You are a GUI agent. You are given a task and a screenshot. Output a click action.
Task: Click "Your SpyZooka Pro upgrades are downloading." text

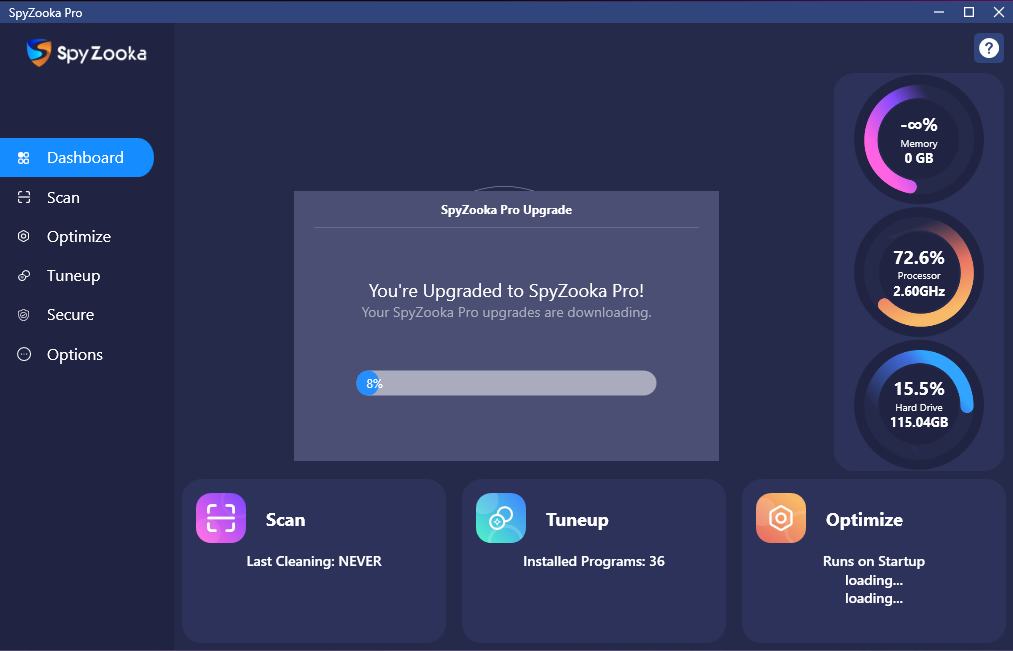[x=506, y=313]
